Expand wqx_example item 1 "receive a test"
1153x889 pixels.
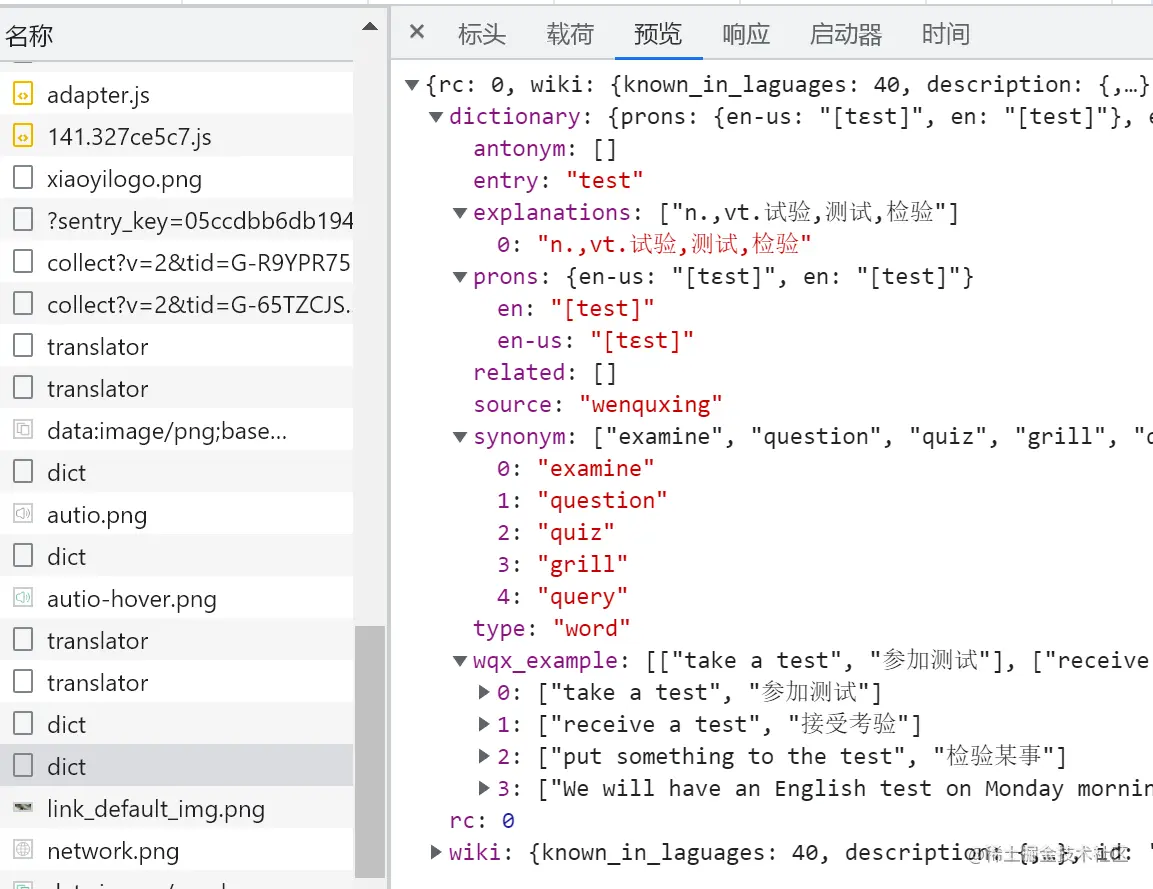tap(484, 724)
